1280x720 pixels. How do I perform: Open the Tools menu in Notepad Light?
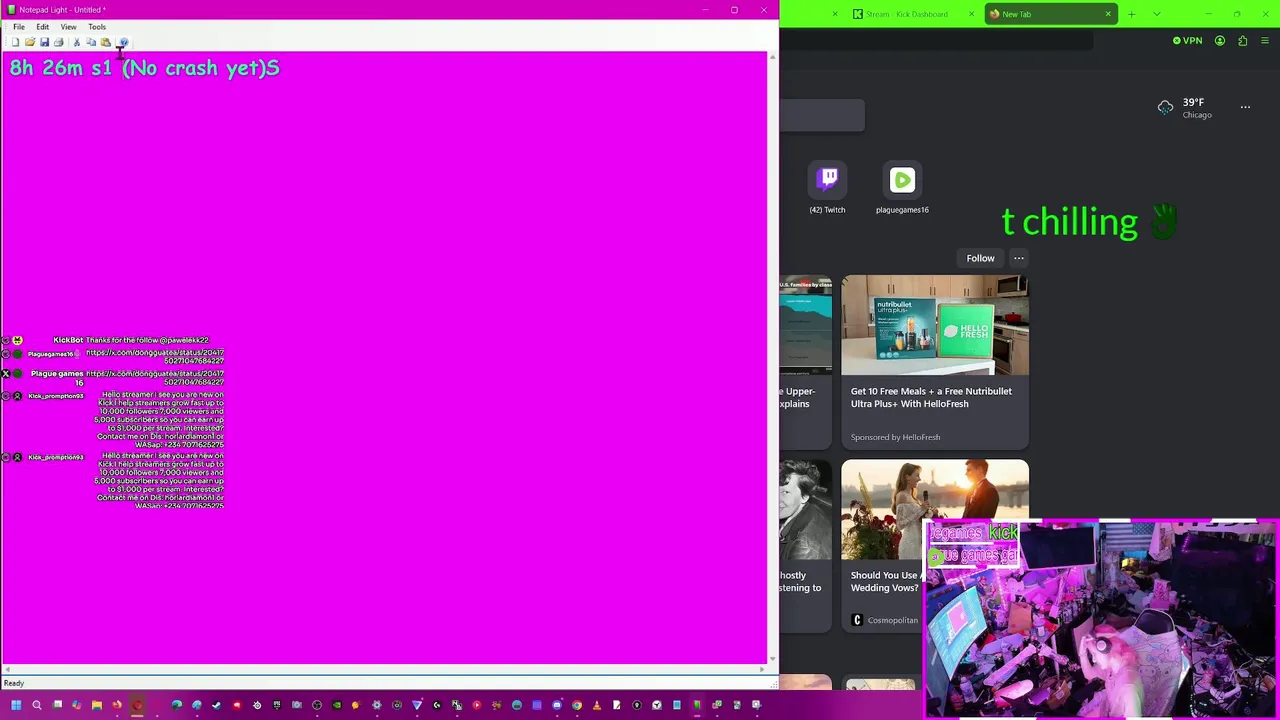[x=97, y=27]
